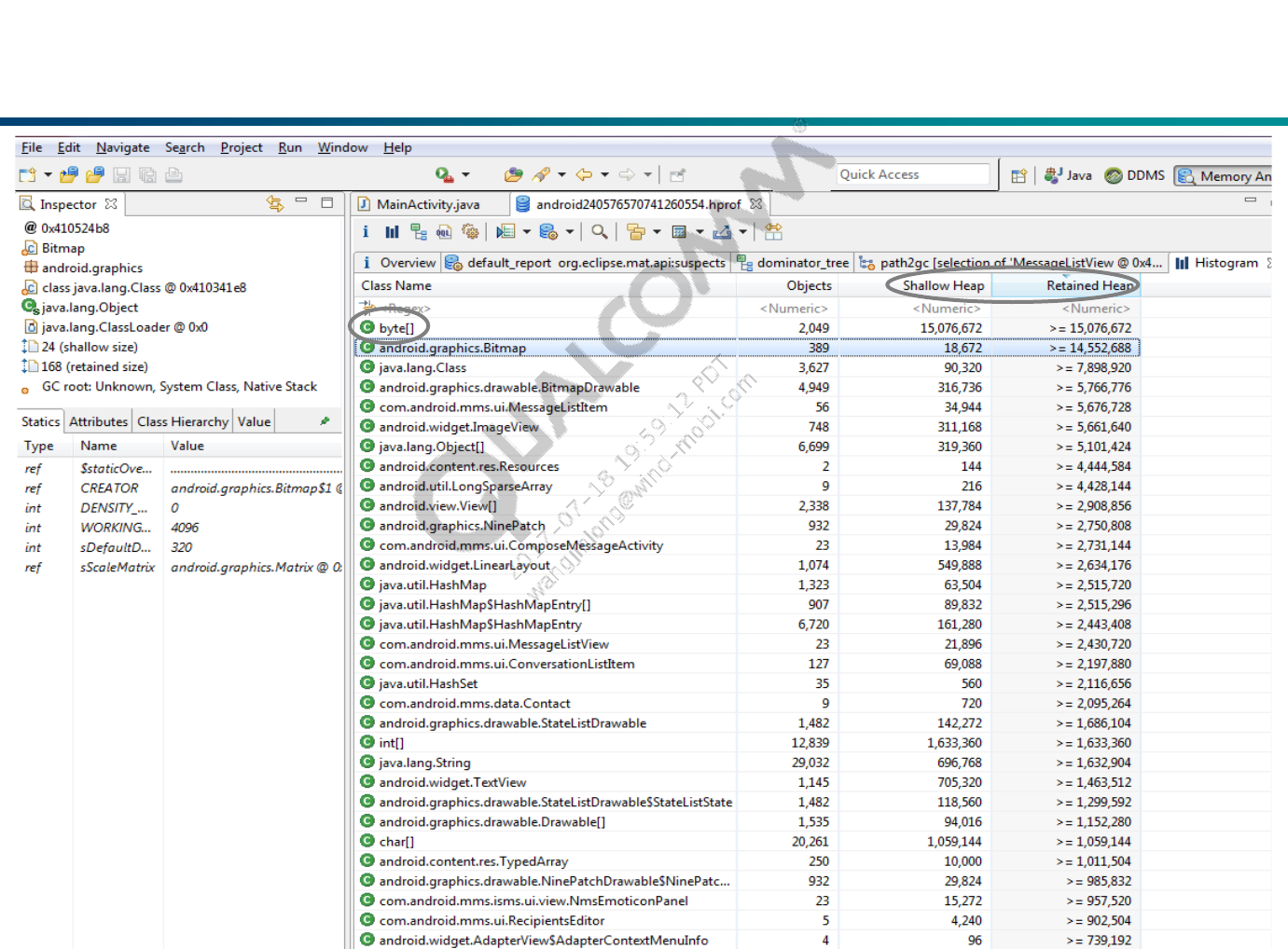
Task: Click the New wizard icon
Action: (28, 175)
